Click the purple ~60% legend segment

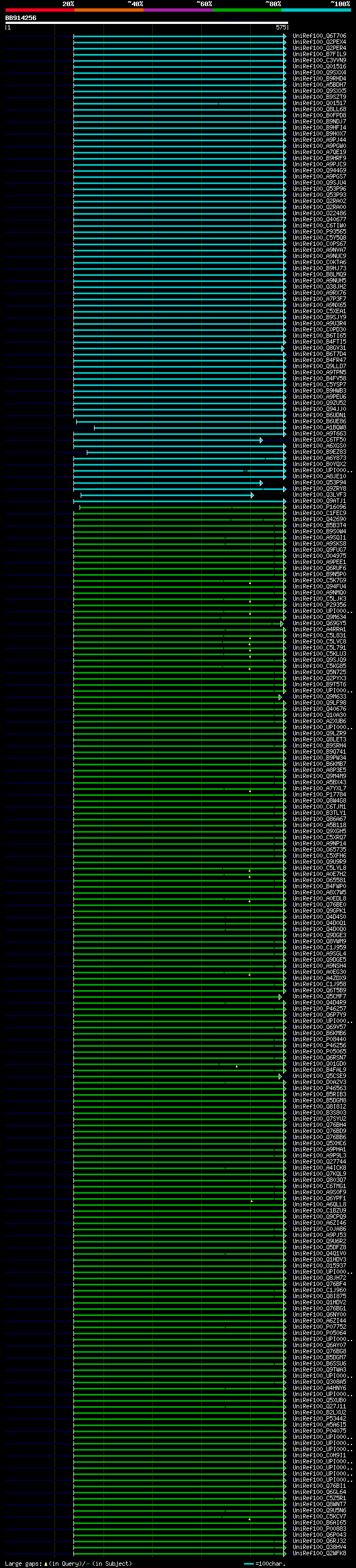[x=177, y=11]
